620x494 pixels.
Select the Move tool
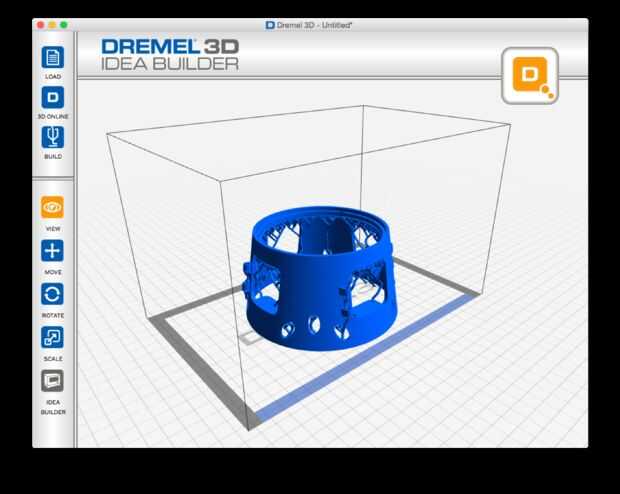click(53, 251)
